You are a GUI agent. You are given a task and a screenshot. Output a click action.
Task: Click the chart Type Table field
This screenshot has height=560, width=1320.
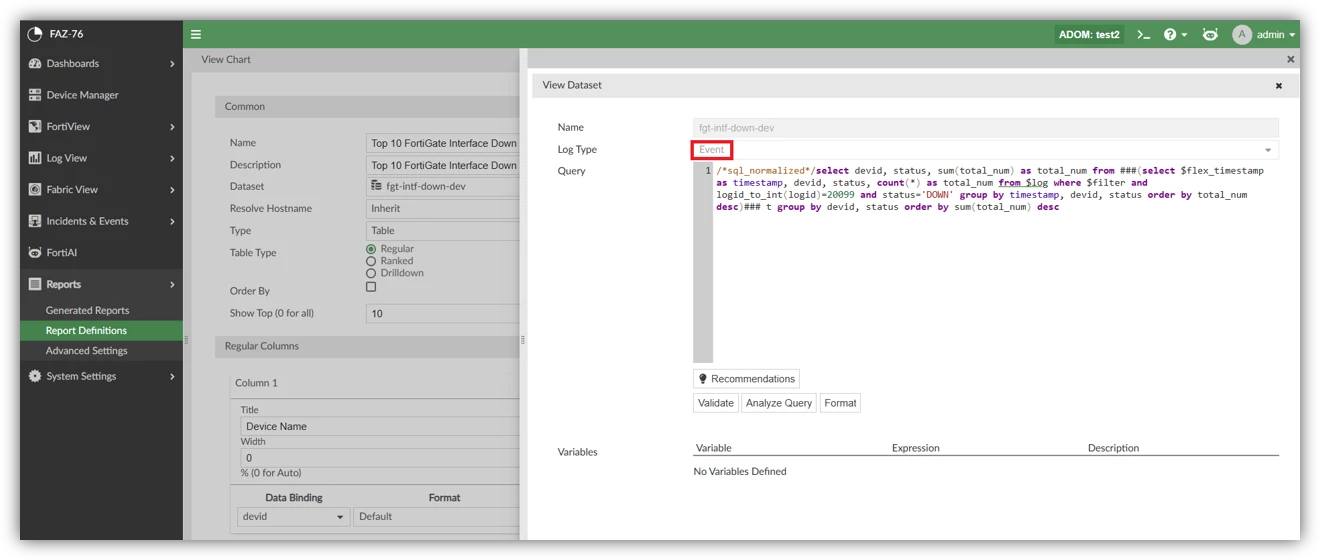444,230
